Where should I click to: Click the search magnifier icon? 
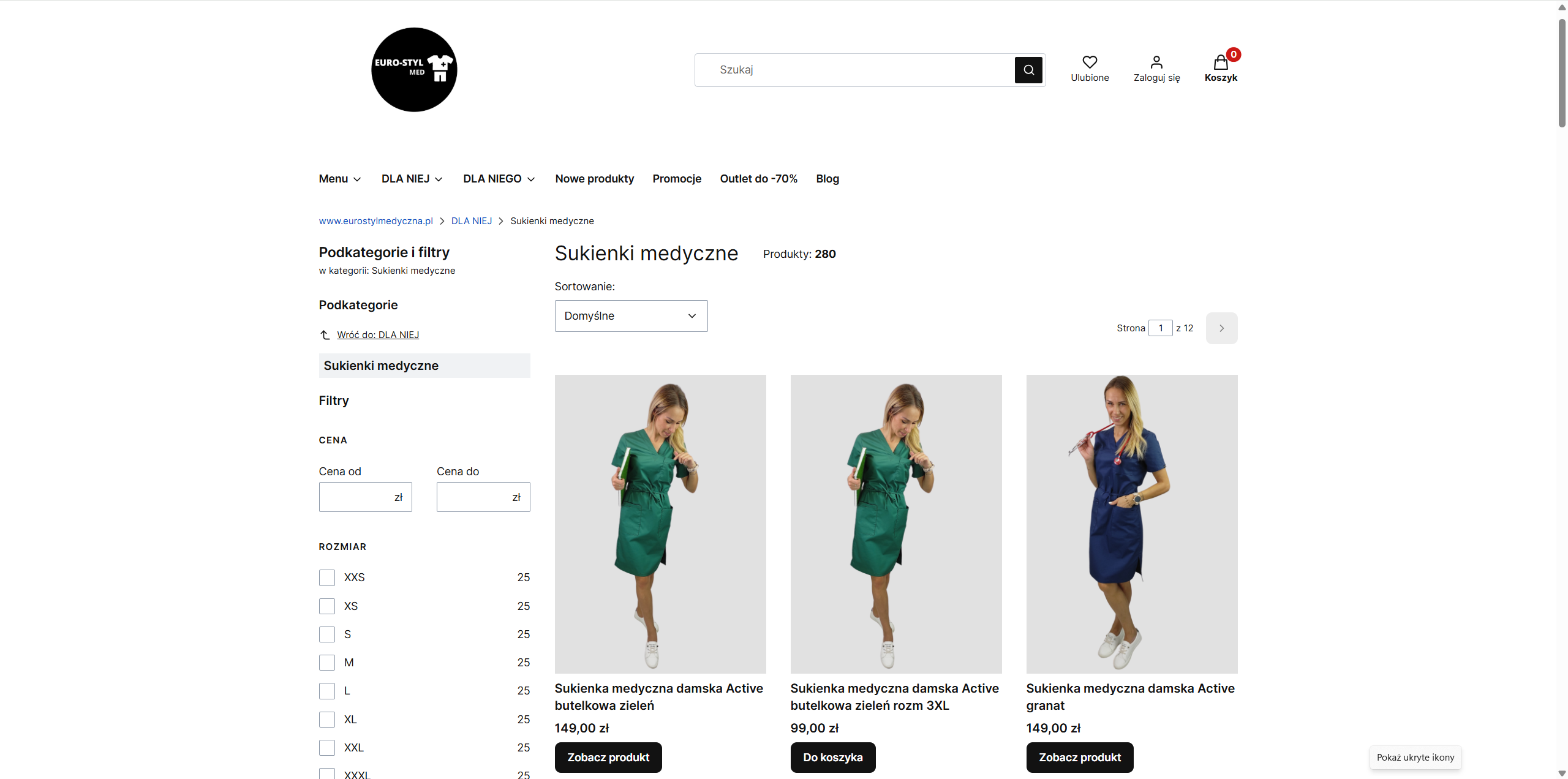point(1028,70)
